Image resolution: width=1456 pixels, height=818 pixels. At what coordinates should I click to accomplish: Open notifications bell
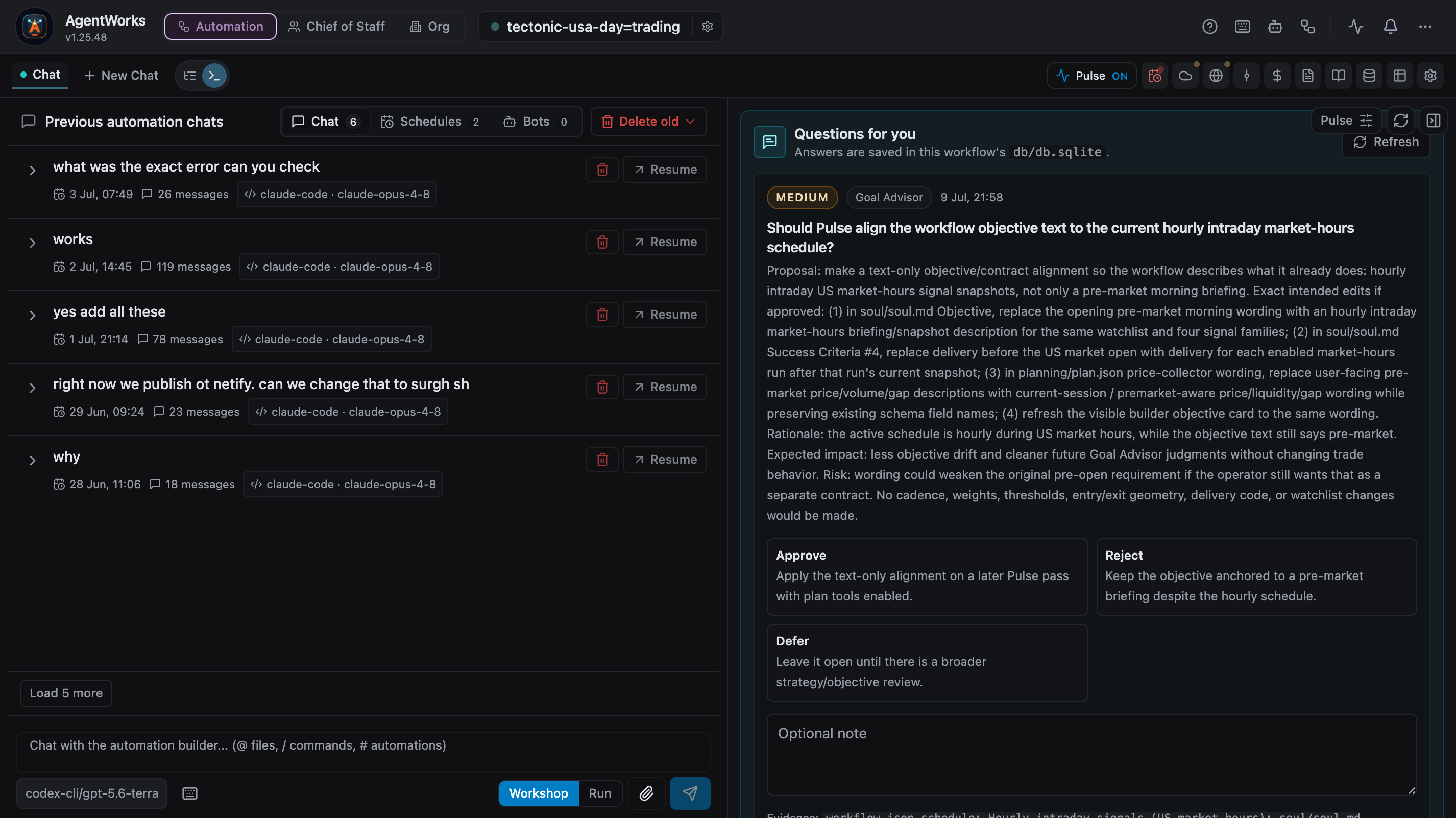[1390, 27]
